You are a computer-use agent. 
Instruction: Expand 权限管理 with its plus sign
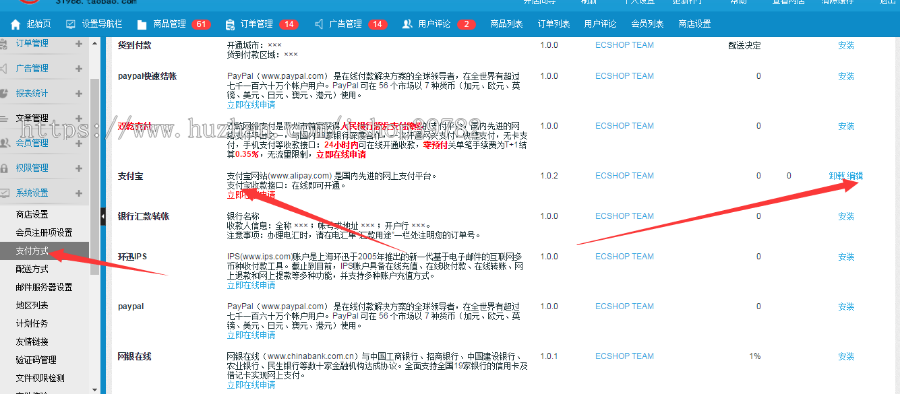(79, 168)
